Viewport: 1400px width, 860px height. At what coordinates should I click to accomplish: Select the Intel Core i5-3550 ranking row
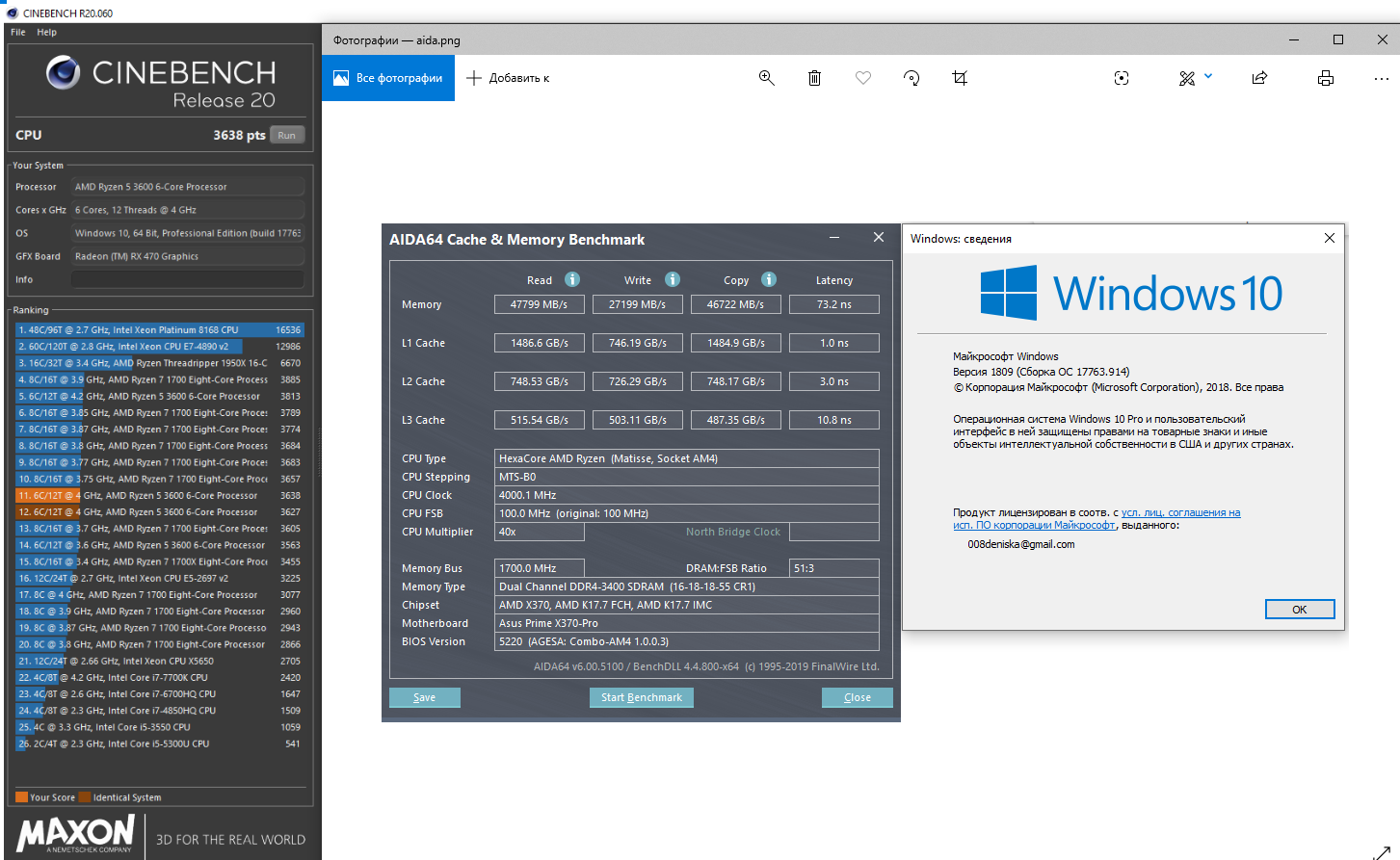(159, 727)
